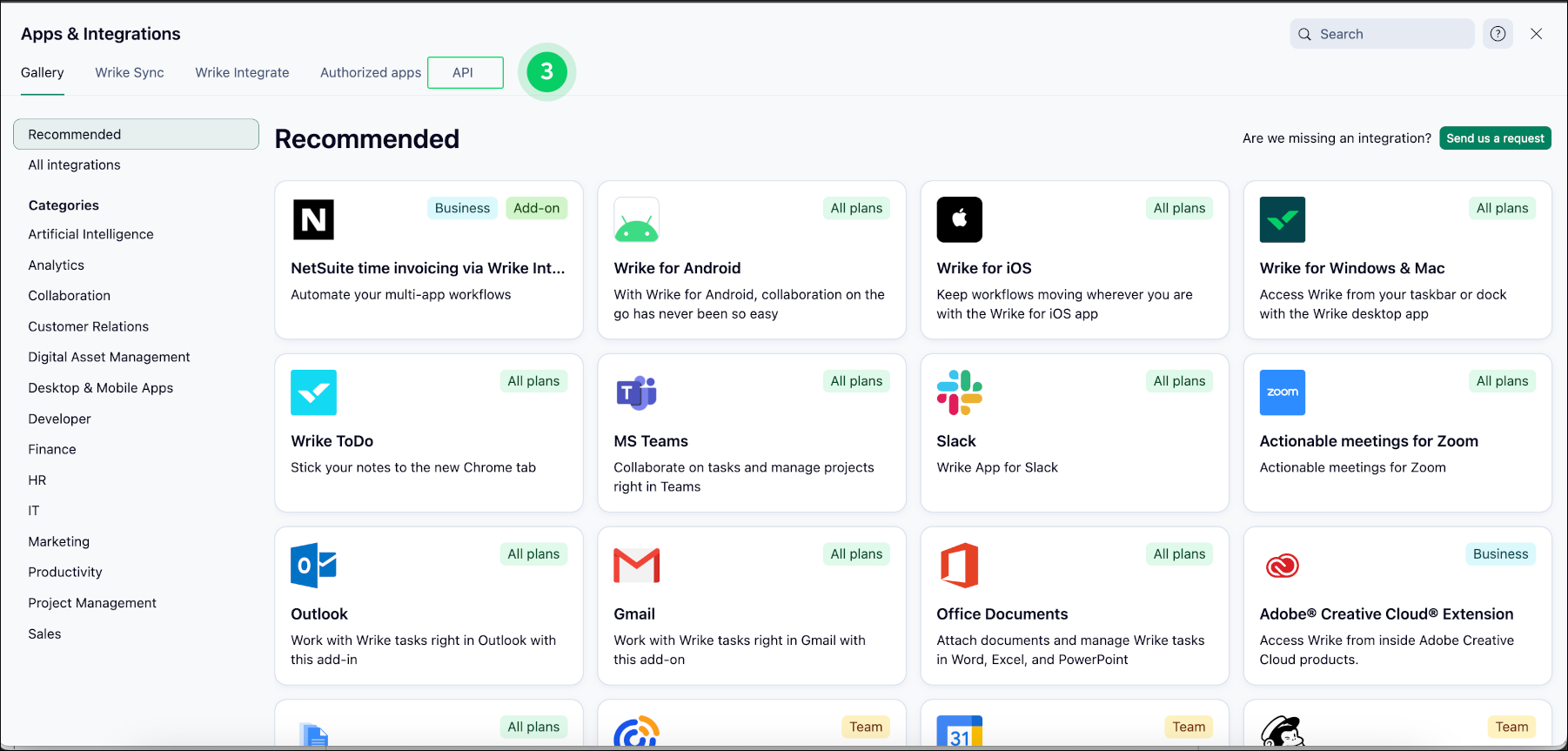Image resolution: width=1568 pixels, height=751 pixels.
Task: Click the Wrike for Windows & Mac icon
Action: (x=1283, y=219)
